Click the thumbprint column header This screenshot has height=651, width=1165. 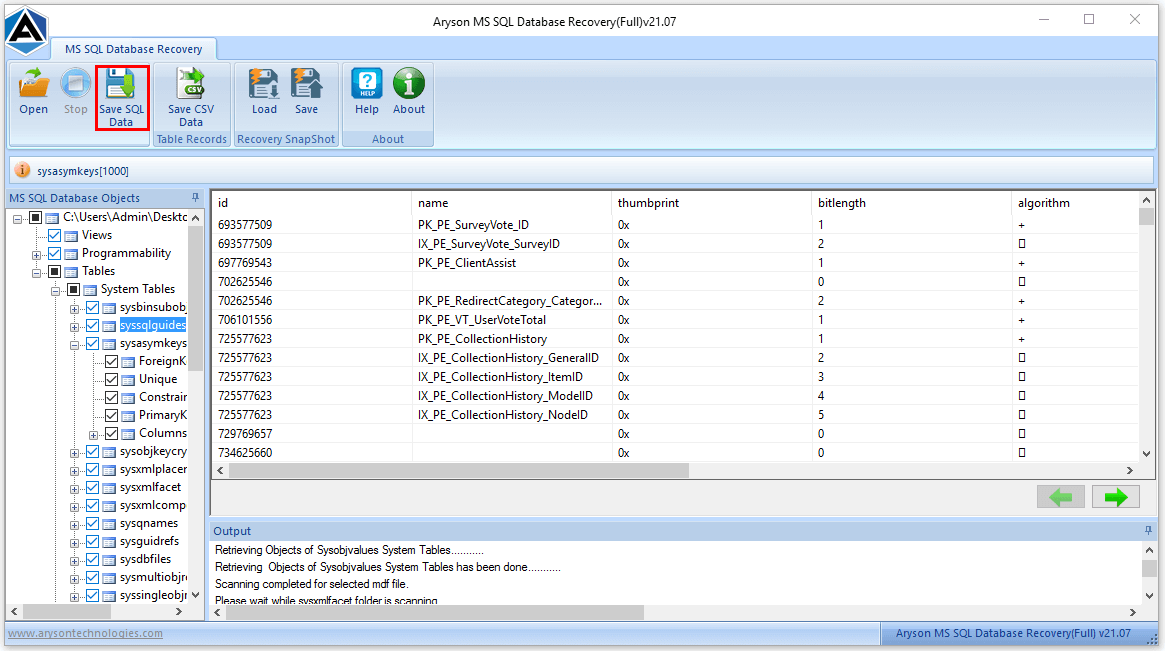(x=711, y=203)
